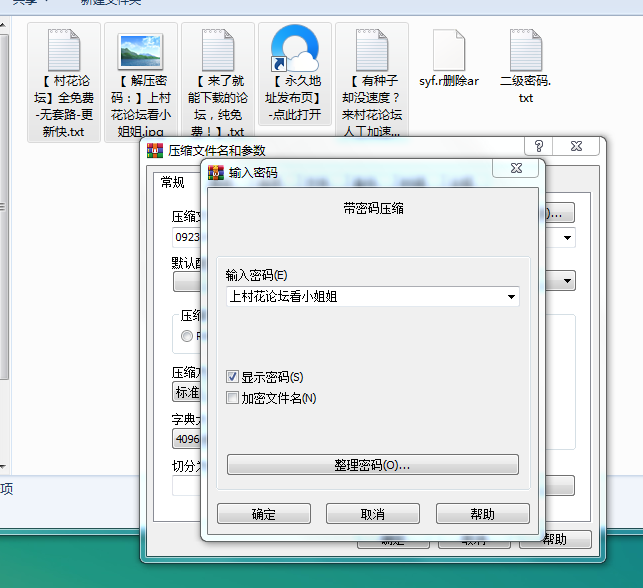Click the 整理密码 button

tap(372, 465)
